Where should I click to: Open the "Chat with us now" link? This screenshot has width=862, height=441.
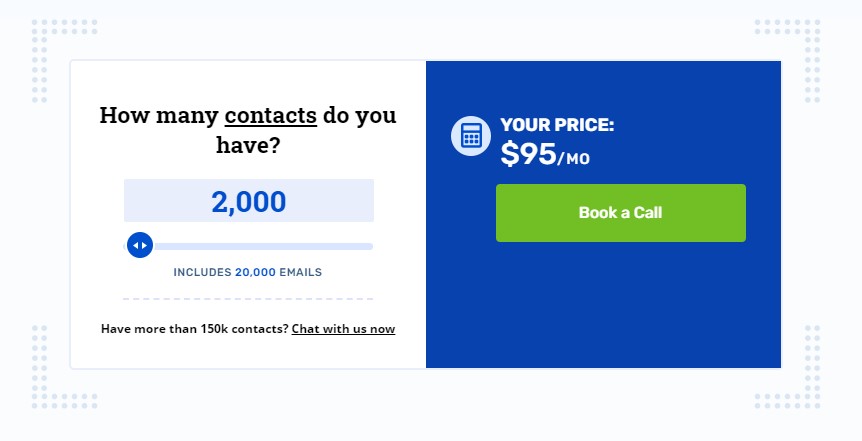click(343, 329)
